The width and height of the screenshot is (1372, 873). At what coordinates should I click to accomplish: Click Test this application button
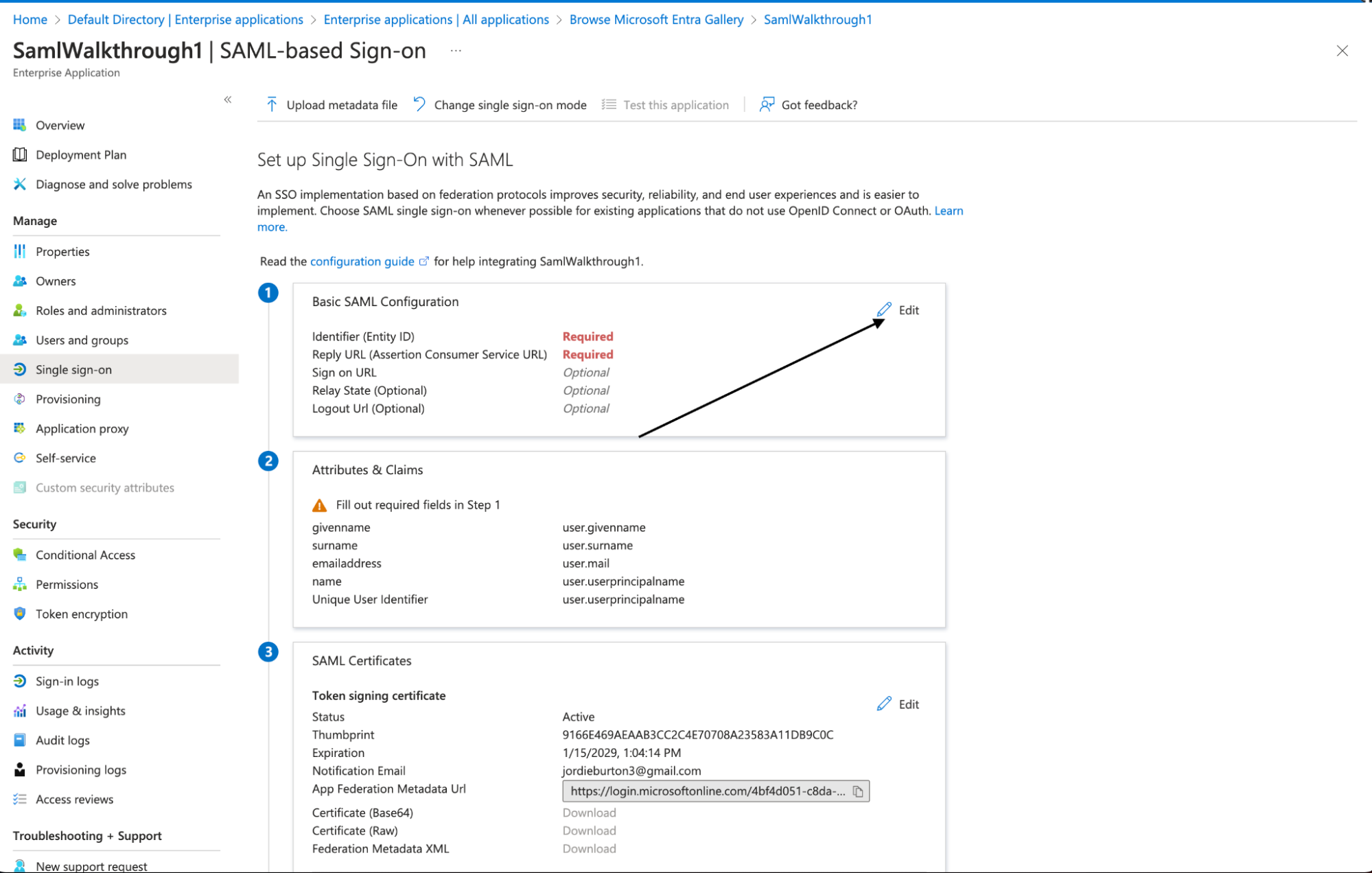click(x=665, y=104)
